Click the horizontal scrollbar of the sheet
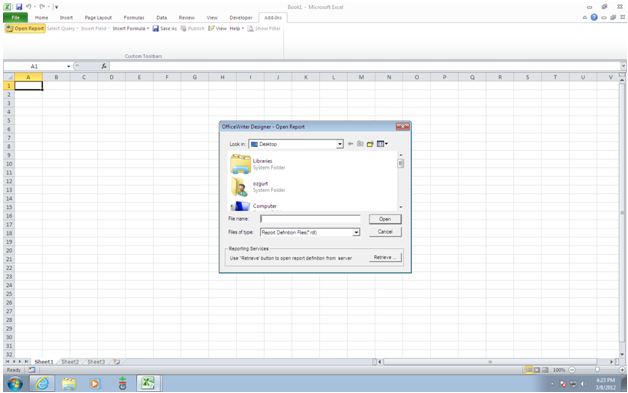Screen dimensions: 628x393 click(x=490, y=362)
